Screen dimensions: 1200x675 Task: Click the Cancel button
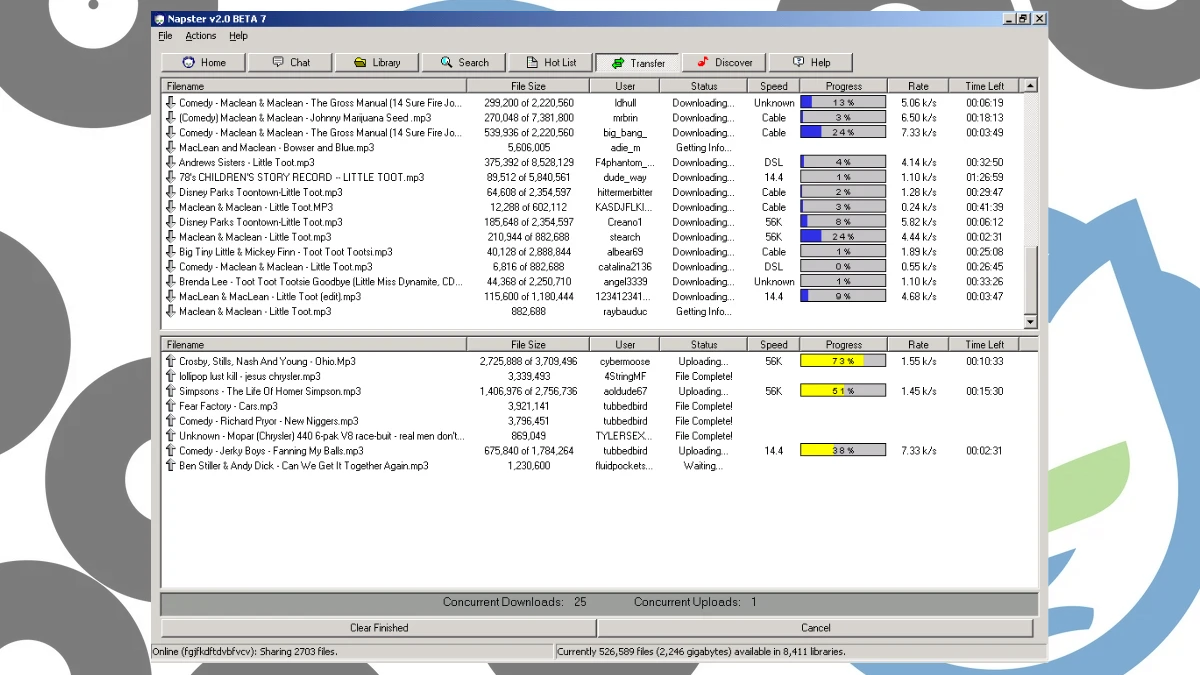(x=815, y=628)
